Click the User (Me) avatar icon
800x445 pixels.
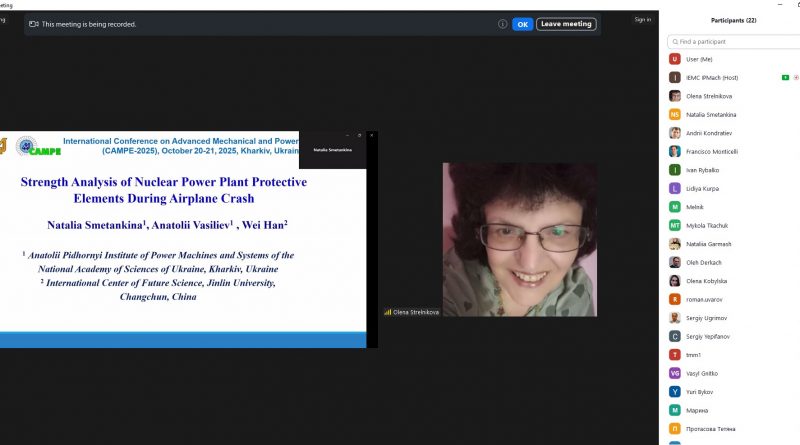(x=675, y=59)
